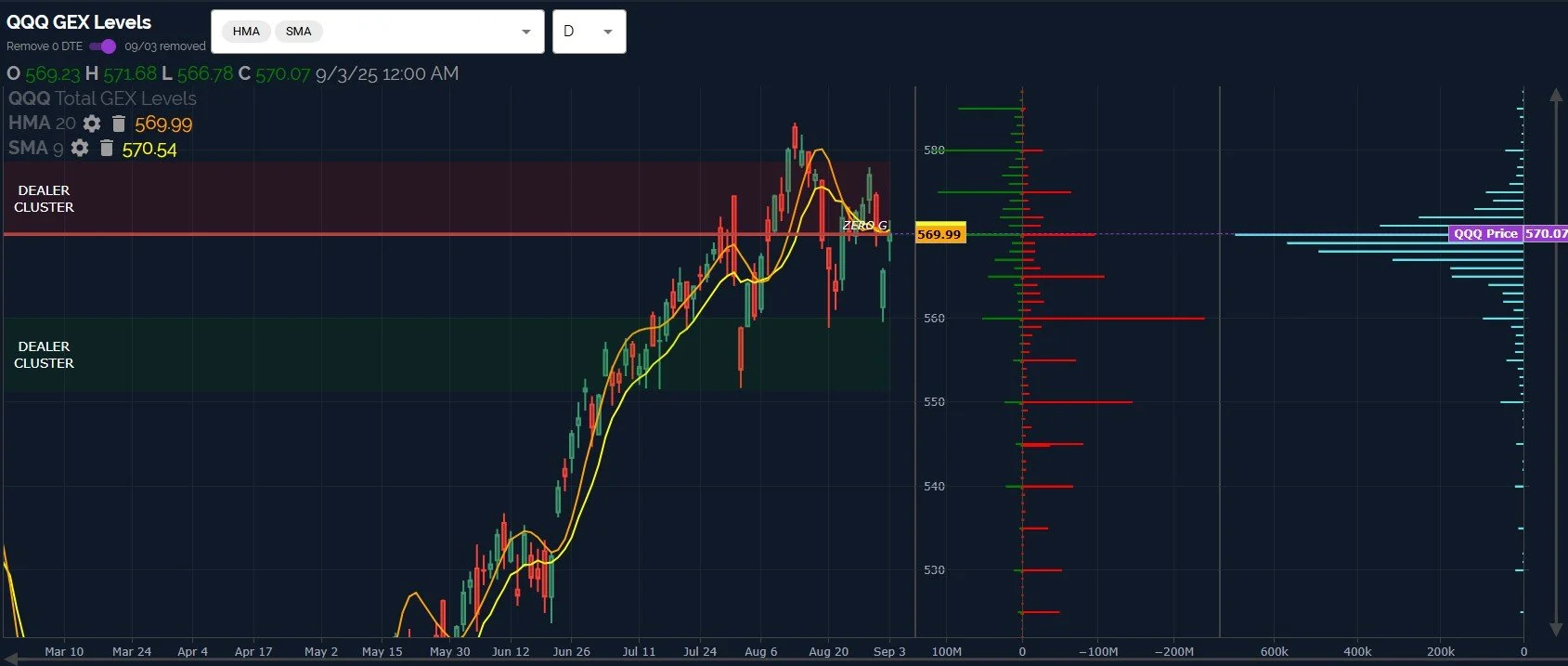
Task: Click the QQQ Total GEX Levels legend
Action: point(102,98)
